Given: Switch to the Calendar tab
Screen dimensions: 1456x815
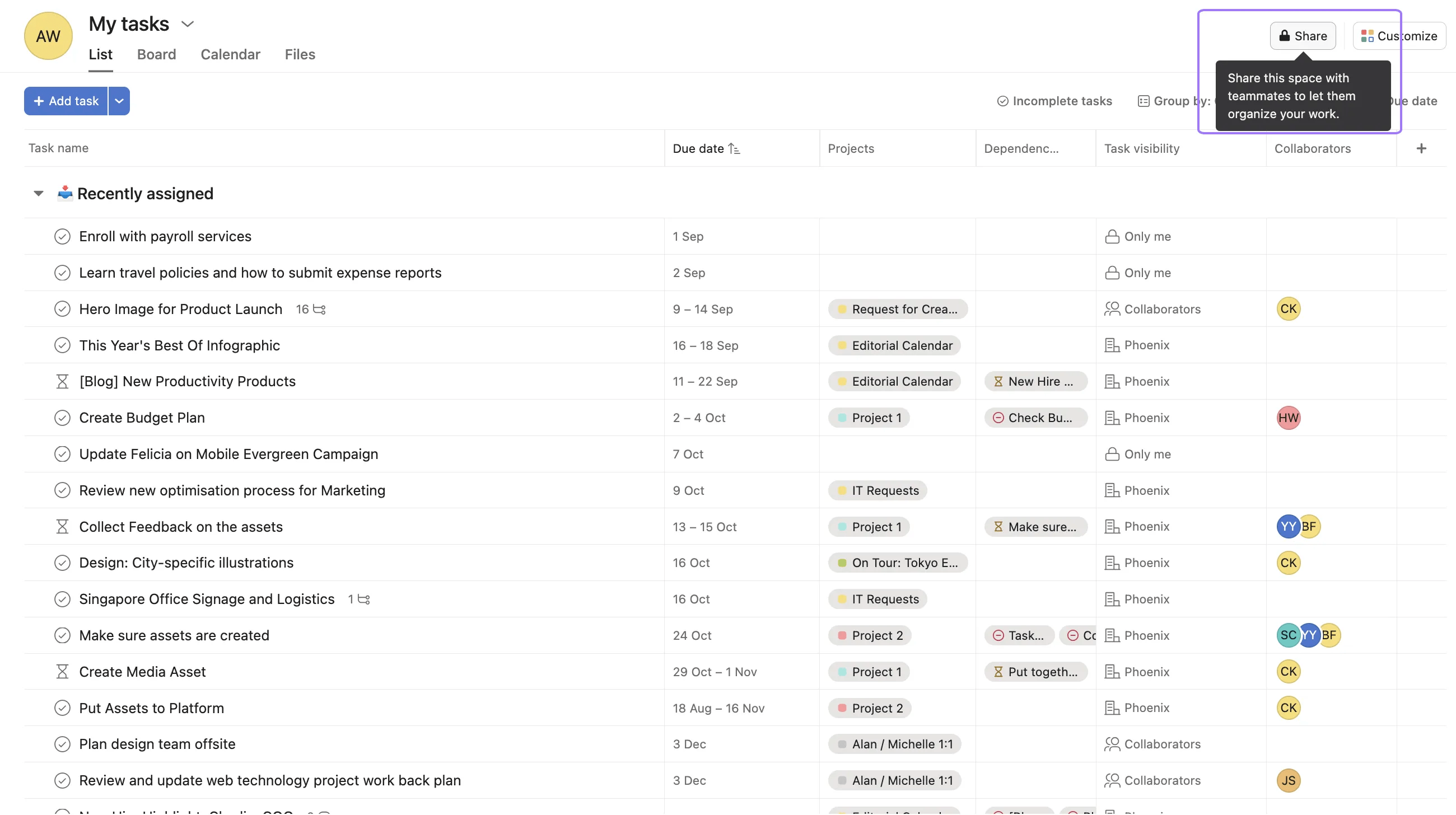Looking at the screenshot, I should coord(230,54).
